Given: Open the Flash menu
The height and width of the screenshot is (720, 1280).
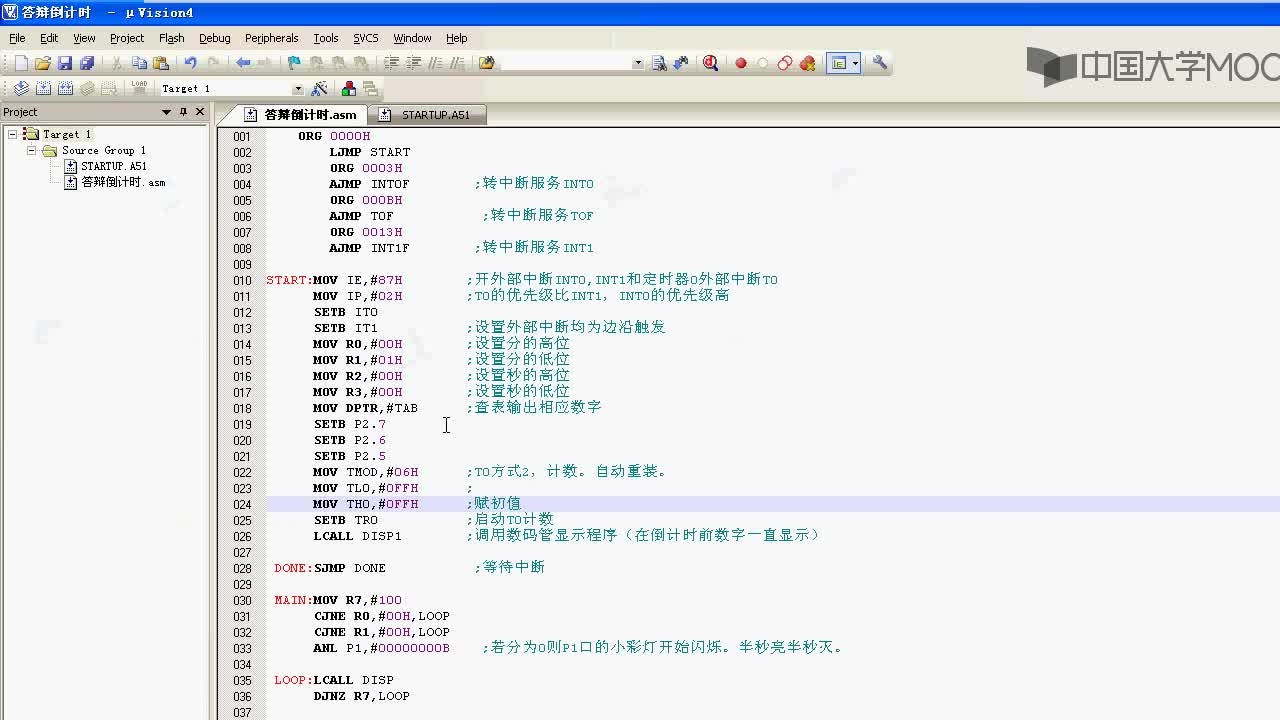Looking at the screenshot, I should tap(172, 38).
